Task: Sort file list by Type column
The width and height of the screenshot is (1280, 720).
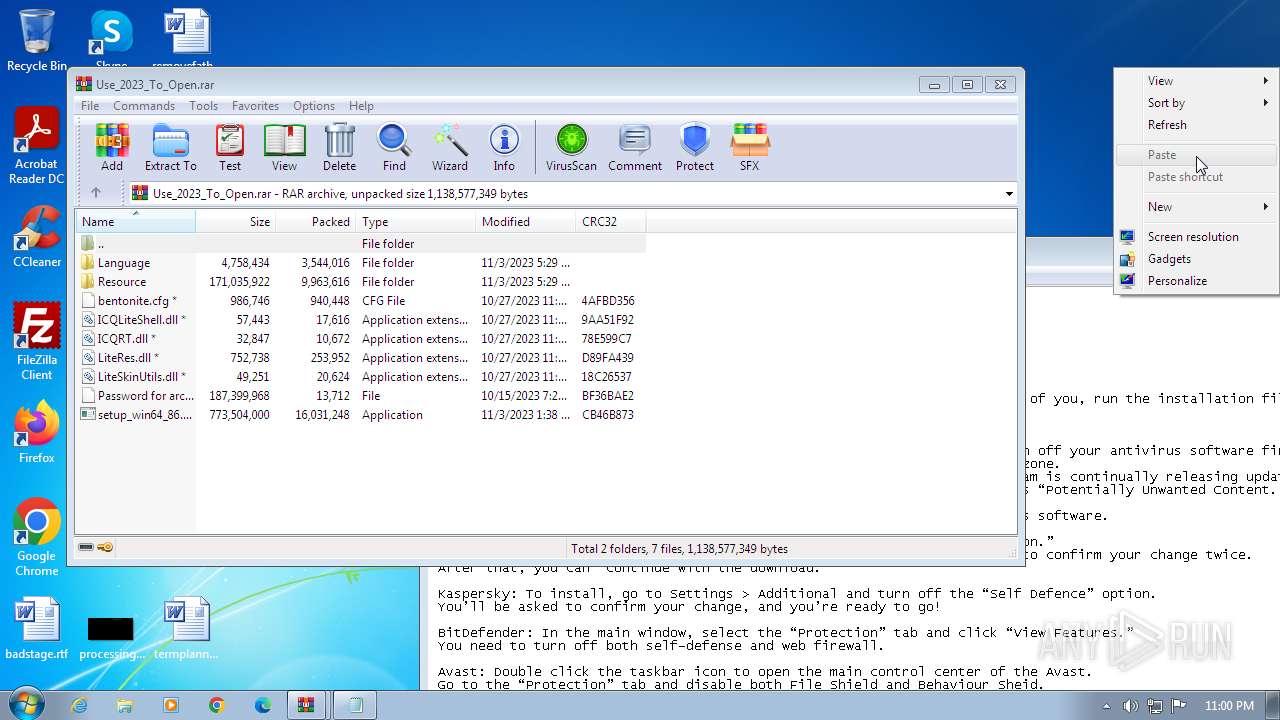Action: pyautogui.click(x=416, y=222)
